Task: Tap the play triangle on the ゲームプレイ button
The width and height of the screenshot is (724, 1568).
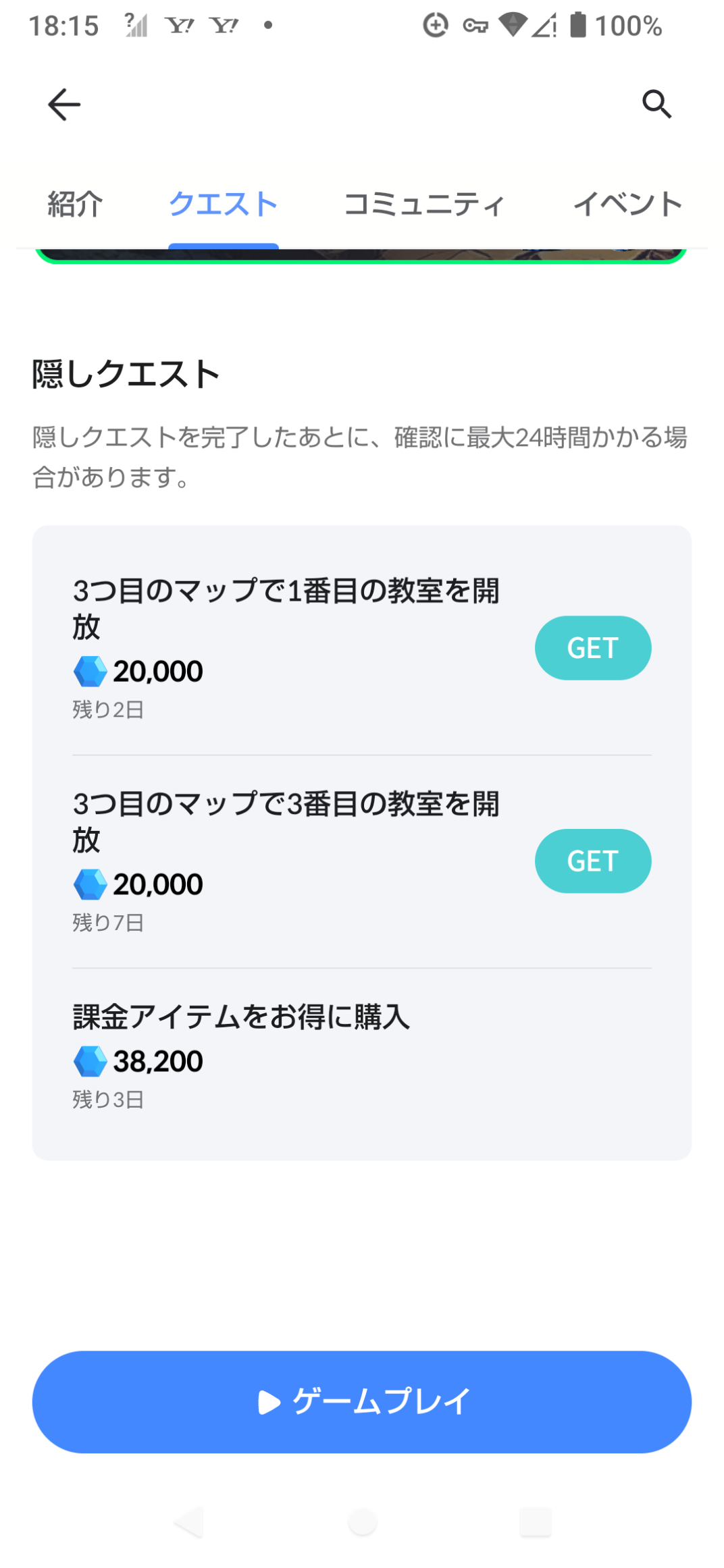Action: [269, 1402]
